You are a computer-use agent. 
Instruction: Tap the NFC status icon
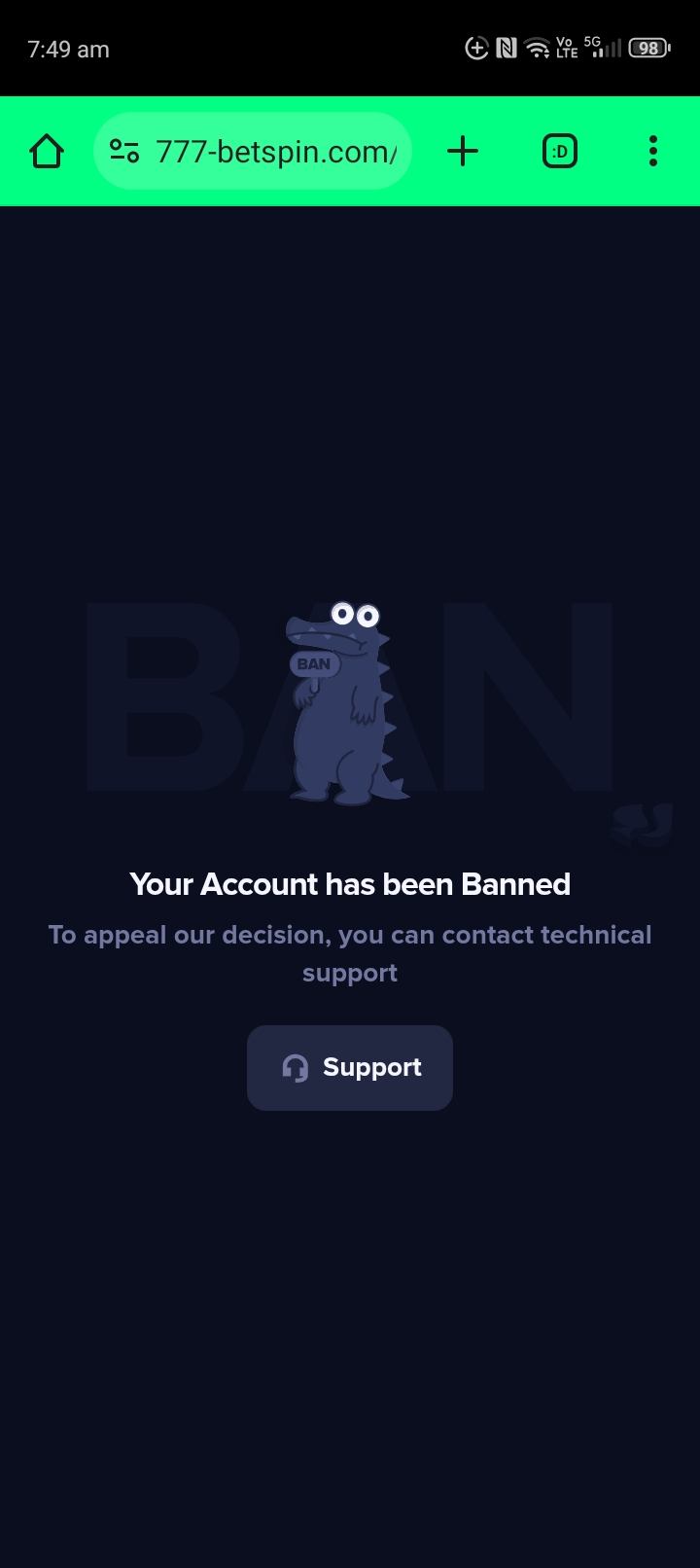[x=506, y=48]
